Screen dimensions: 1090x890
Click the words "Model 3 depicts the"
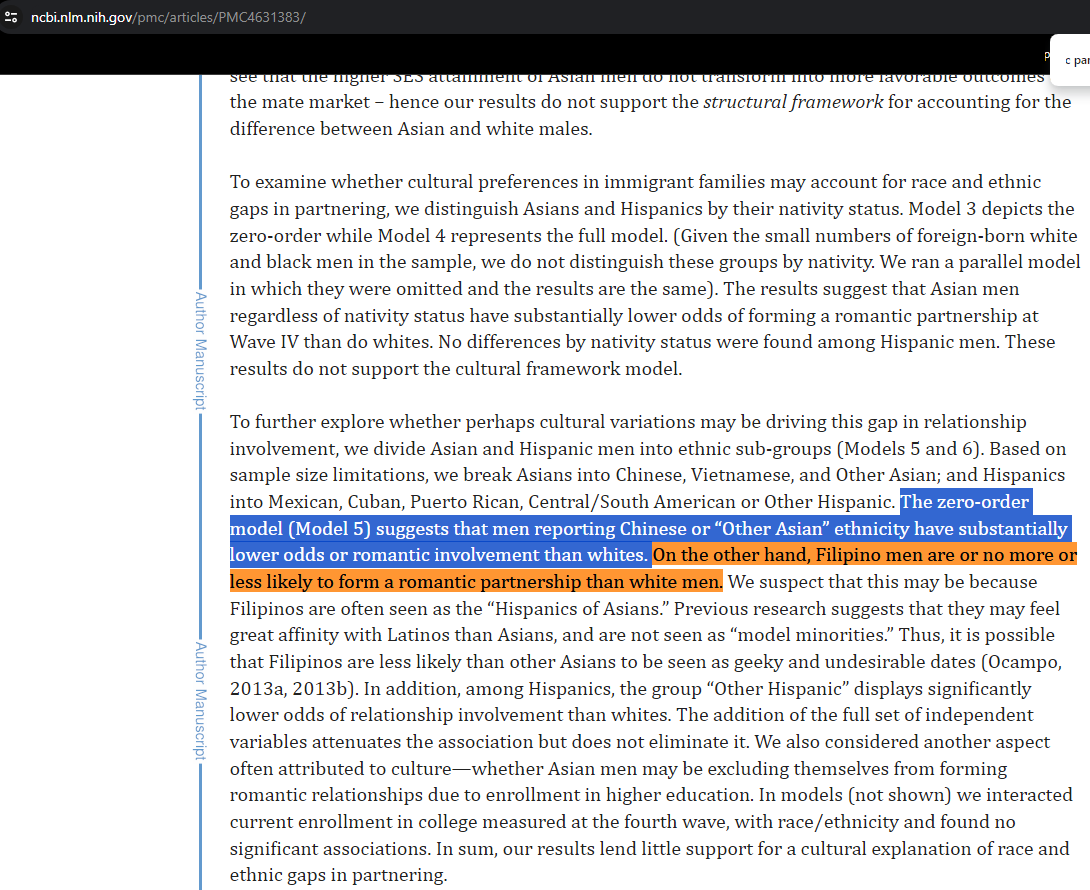click(992, 209)
